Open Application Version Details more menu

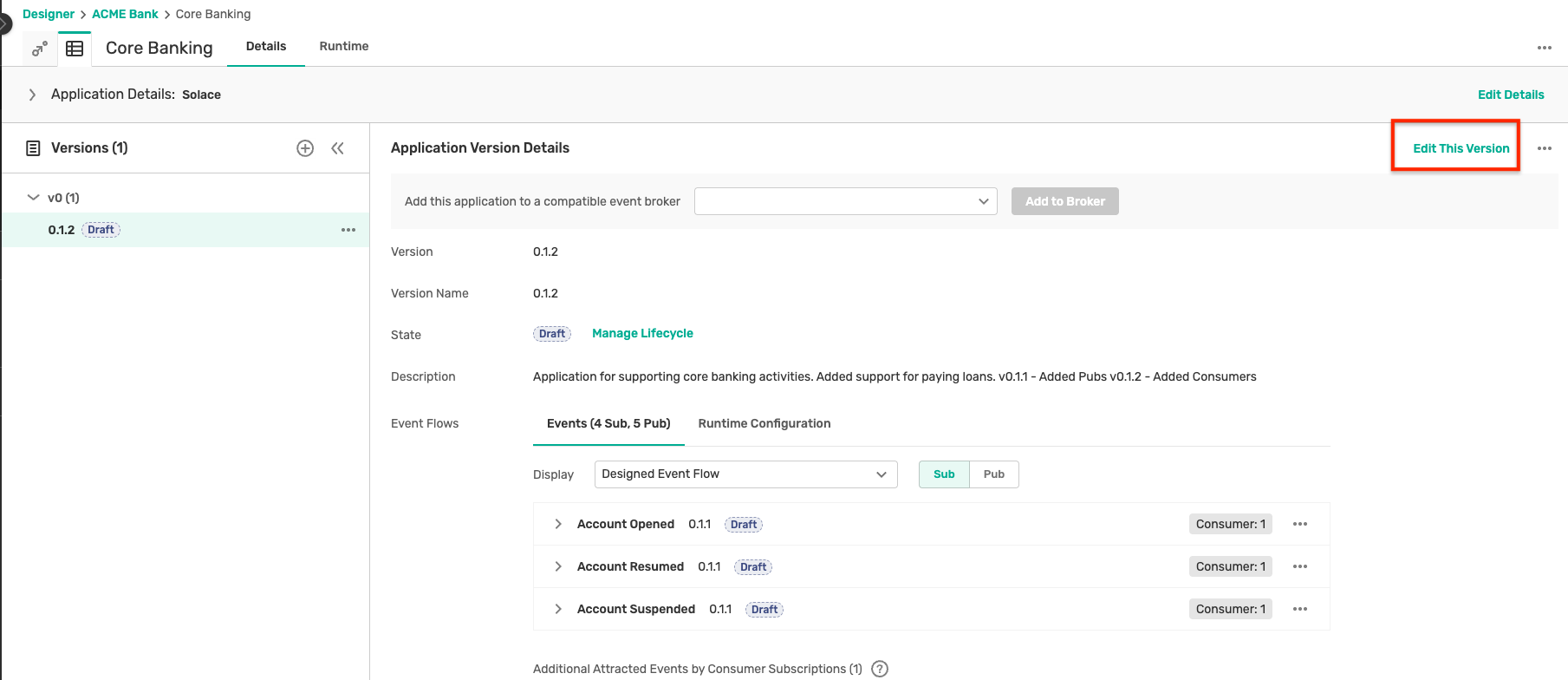point(1544,148)
